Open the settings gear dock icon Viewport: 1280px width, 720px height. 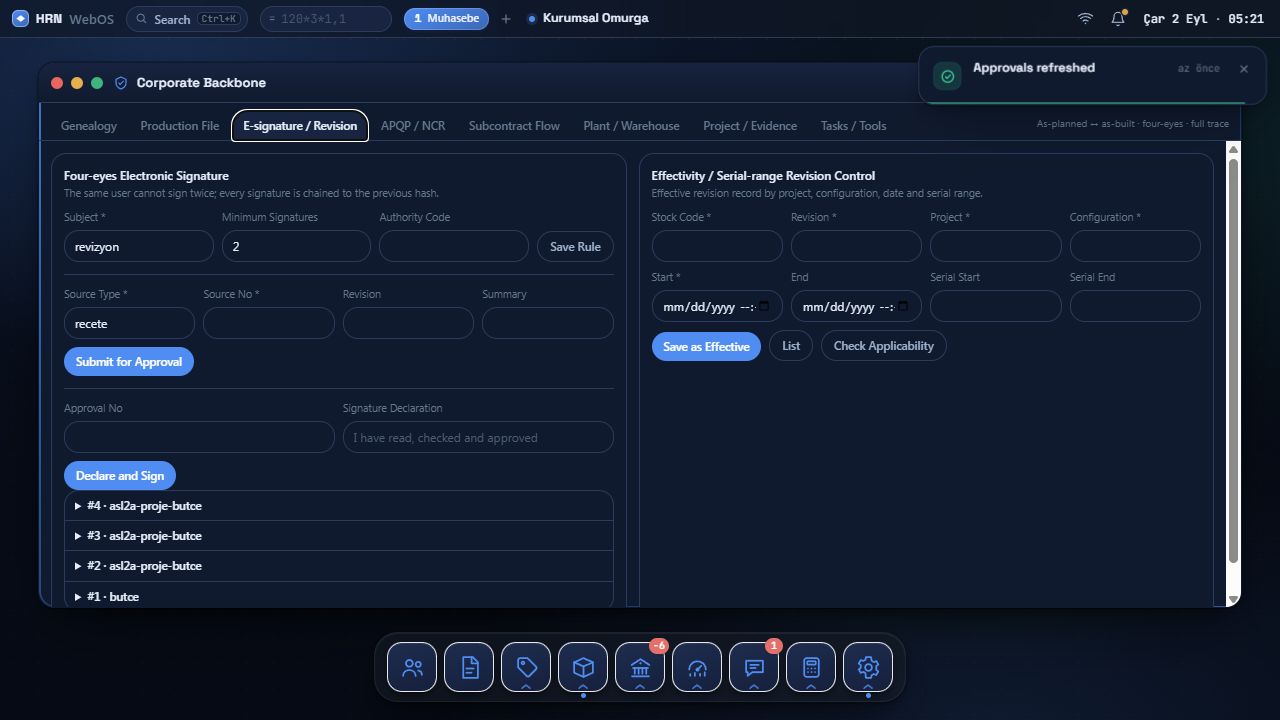[x=868, y=667]
